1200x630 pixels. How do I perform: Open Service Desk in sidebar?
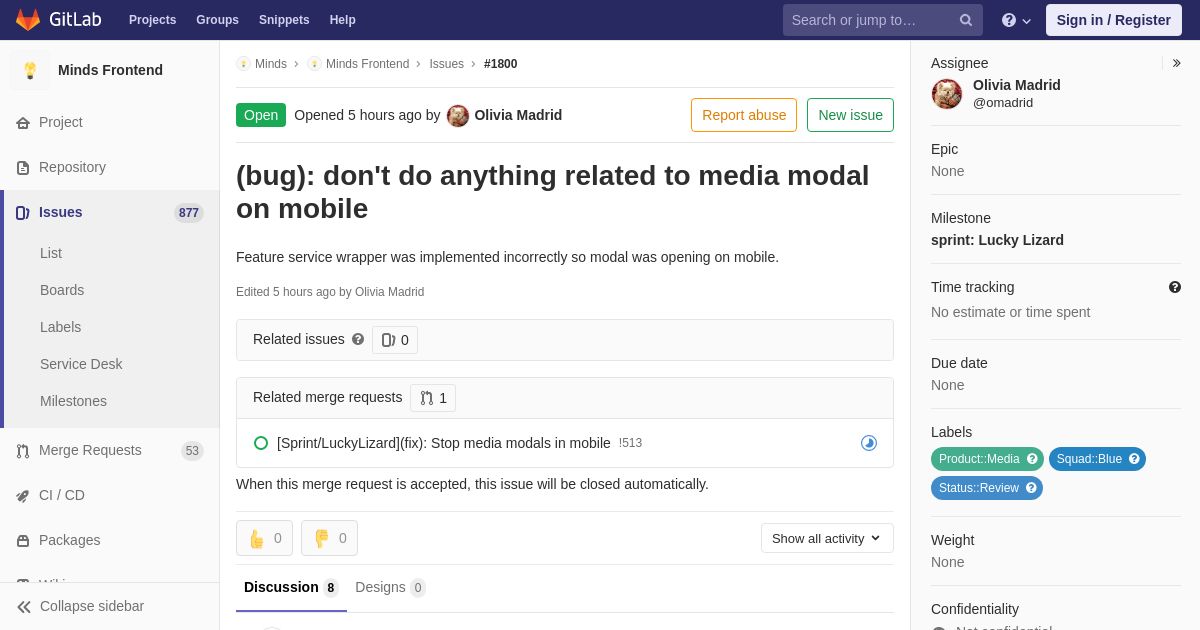click(x=81, y=365)
